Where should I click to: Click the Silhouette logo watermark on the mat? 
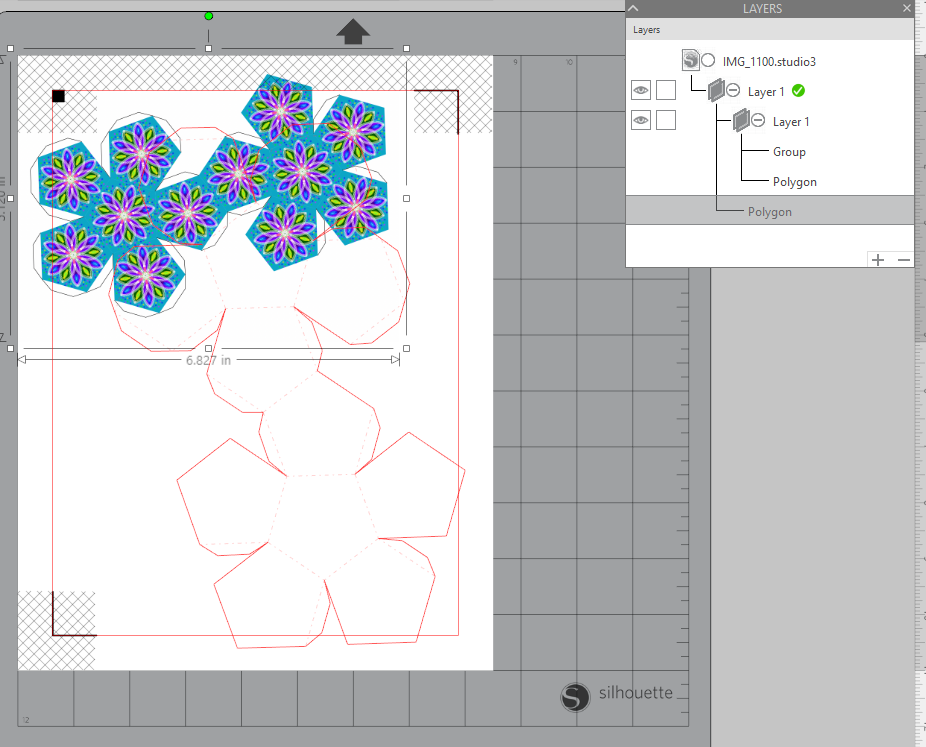click(575, 698)
